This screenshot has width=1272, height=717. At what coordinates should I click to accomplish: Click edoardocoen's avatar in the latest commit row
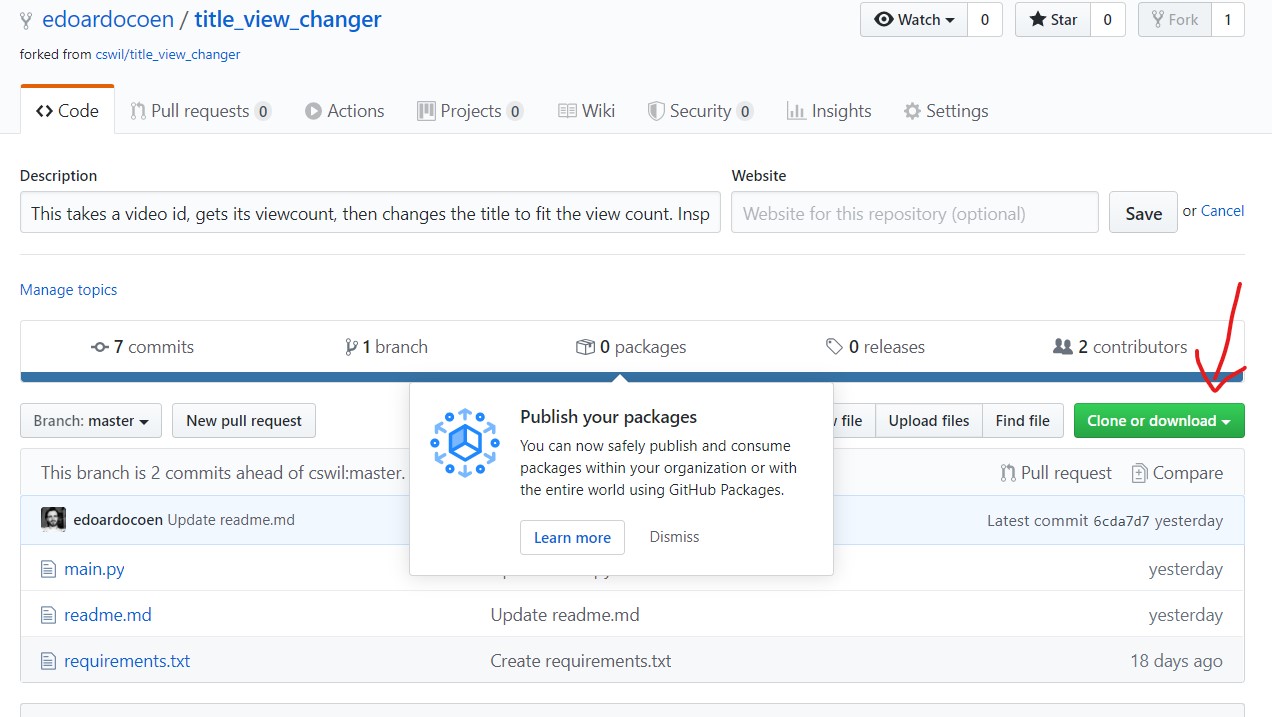point(53,520)
